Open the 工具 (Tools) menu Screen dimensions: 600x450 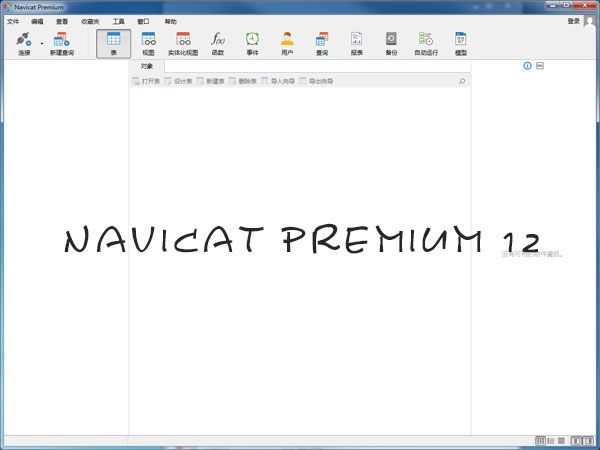[118, 21]
